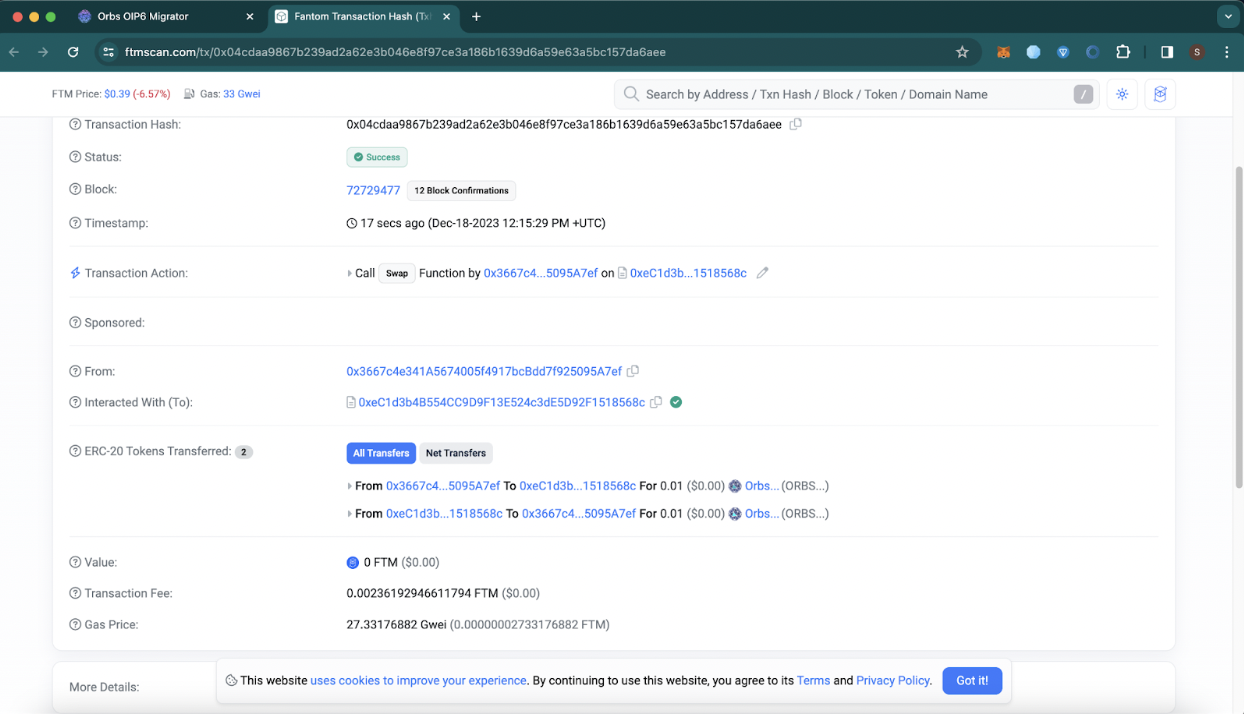This screenshot has height=714, width=1244.
Task: Click the Success status badge
Action: pos(377,157)
